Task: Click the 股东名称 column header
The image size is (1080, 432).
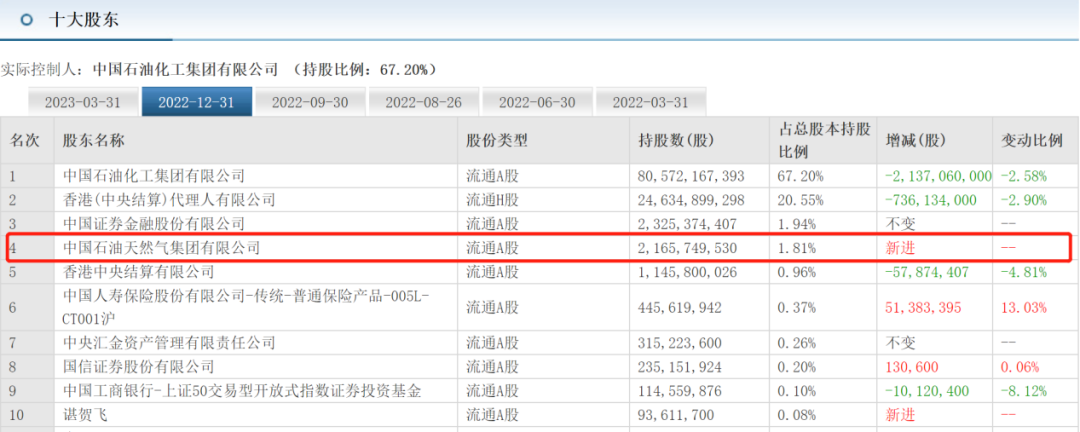Action: [x=94, y=141]
